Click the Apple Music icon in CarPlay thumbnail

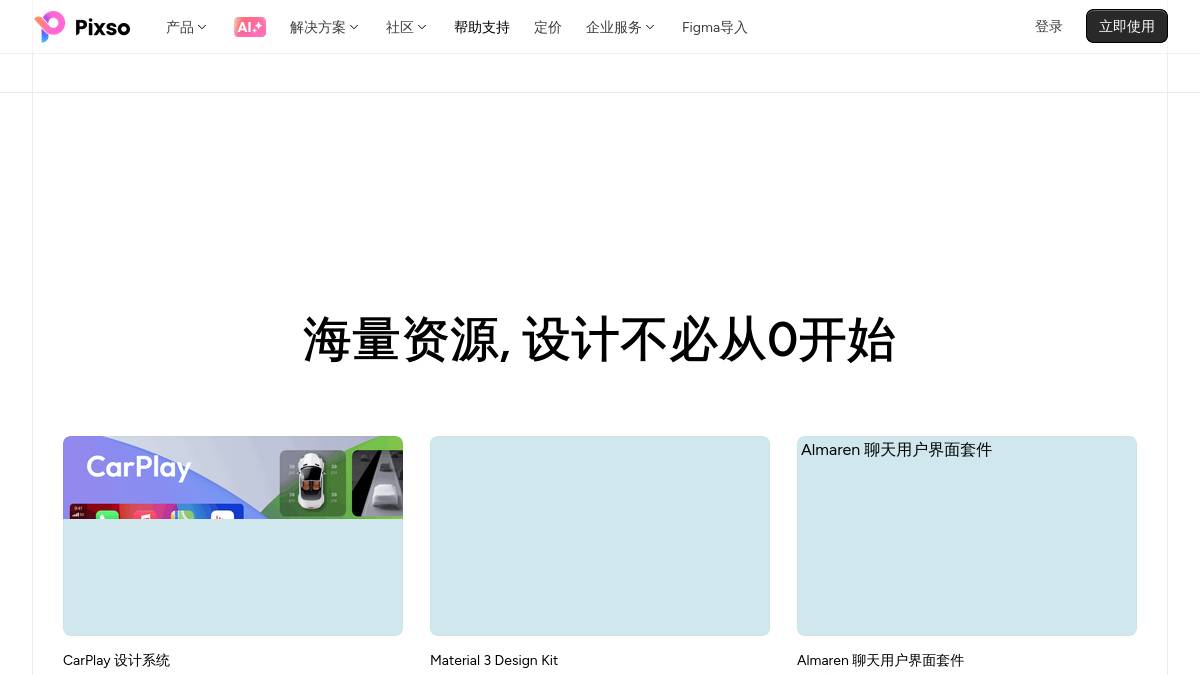[x=146, y=514]
